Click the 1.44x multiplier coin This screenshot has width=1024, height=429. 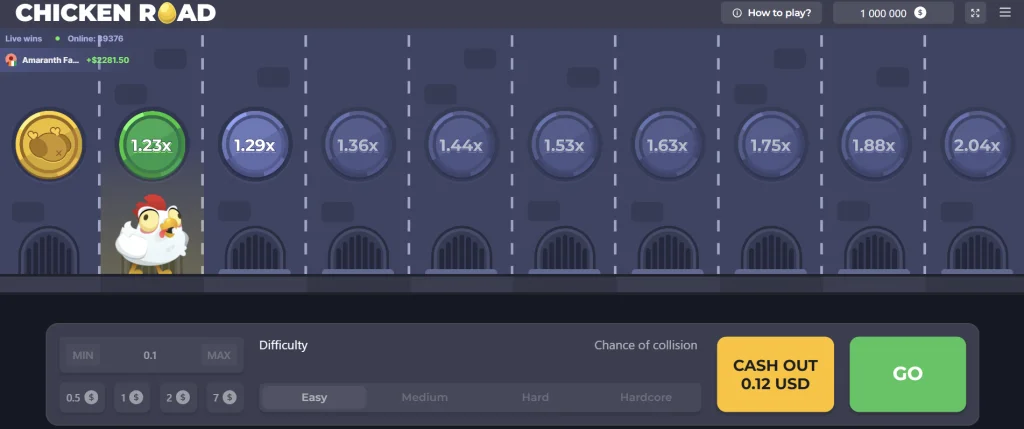461,145
